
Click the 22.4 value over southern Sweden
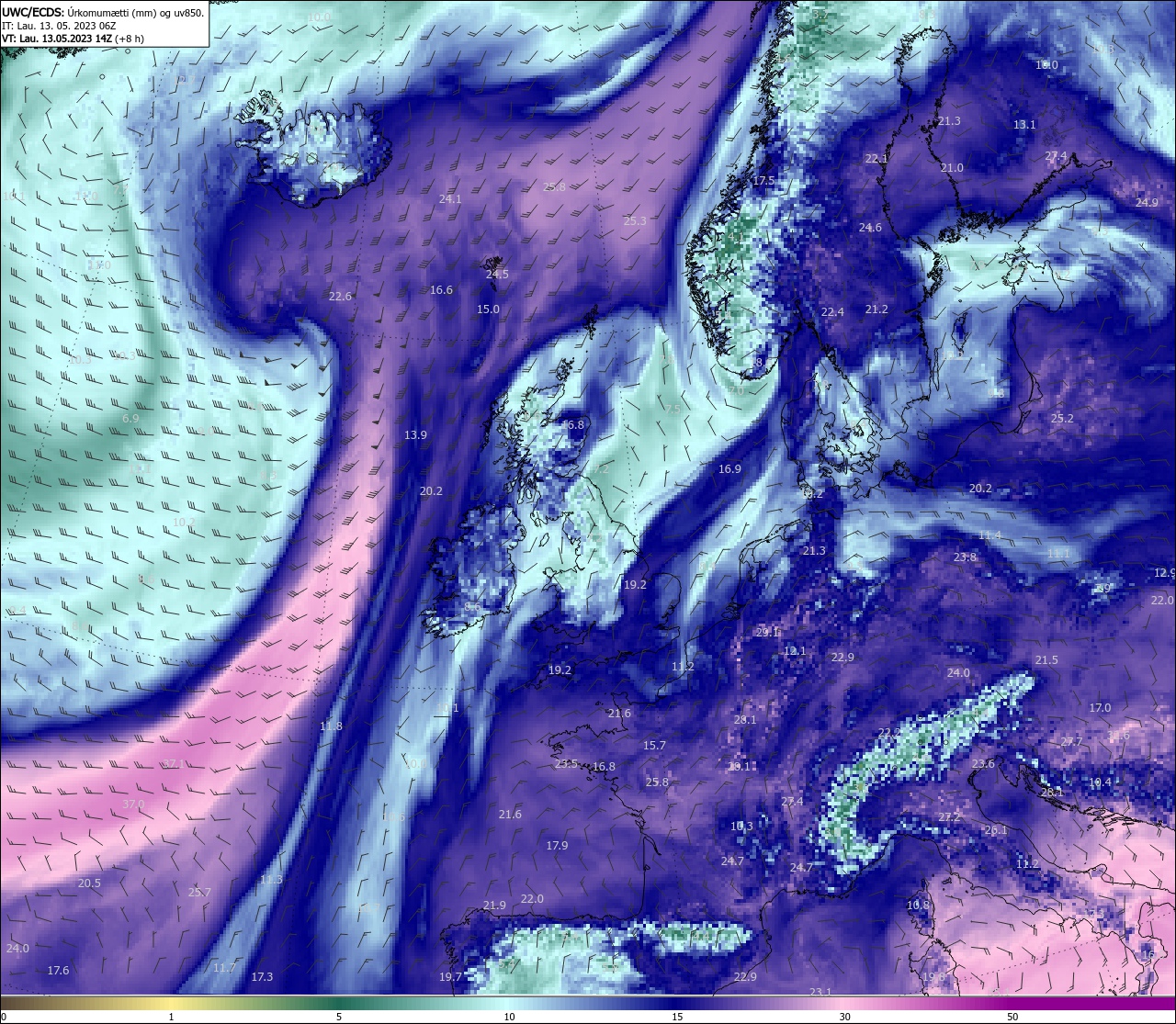click(x=831, y=312)
